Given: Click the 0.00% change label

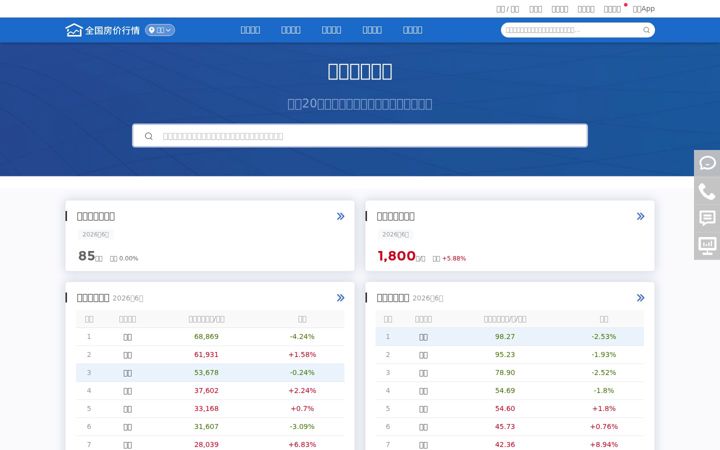Looking at the screenshot, I should click(129, 259).
